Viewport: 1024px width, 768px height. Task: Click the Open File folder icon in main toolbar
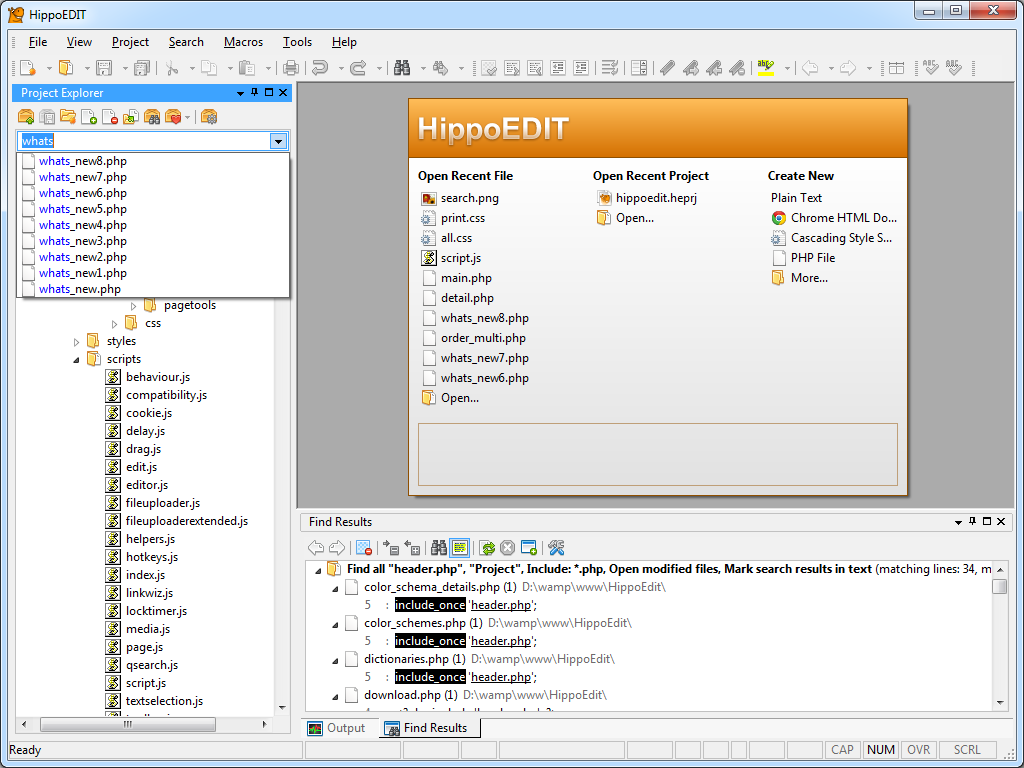pyautogui.click(x=66, y=68)
